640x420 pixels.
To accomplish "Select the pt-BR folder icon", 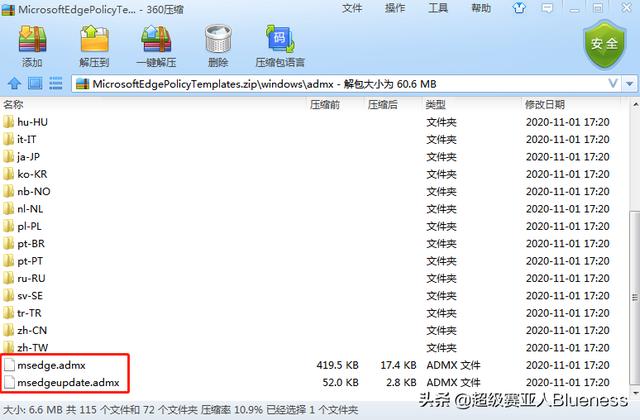I will 8,243.
